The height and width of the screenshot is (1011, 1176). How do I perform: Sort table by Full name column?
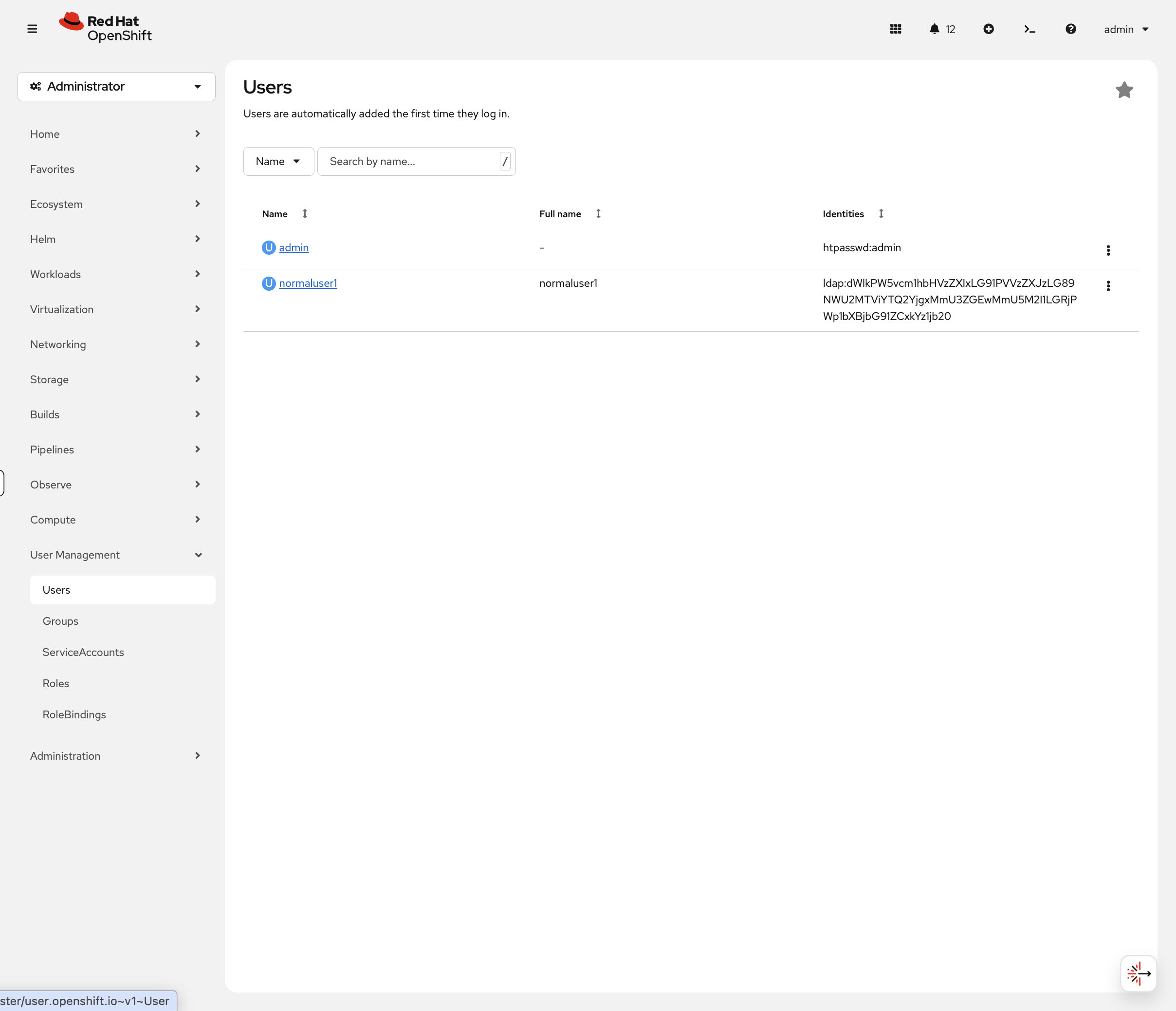point(560,214)
